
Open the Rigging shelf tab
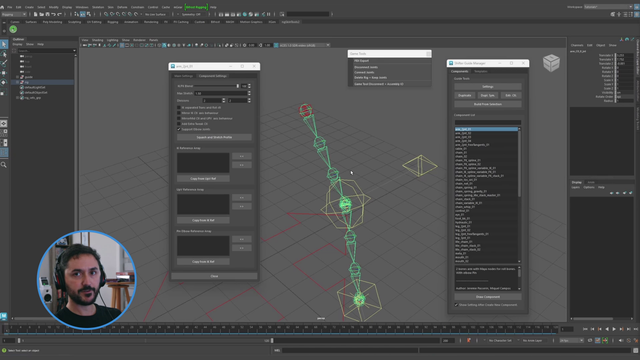113,22
